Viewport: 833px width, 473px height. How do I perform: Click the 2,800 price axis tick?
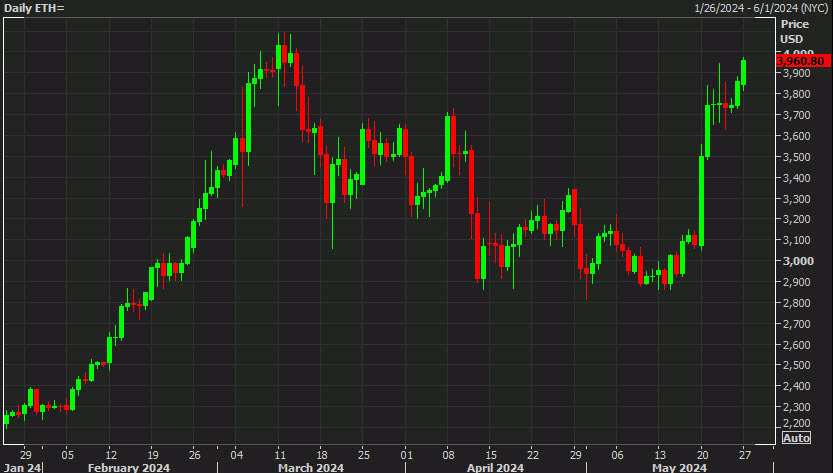(x=796, y=303)
